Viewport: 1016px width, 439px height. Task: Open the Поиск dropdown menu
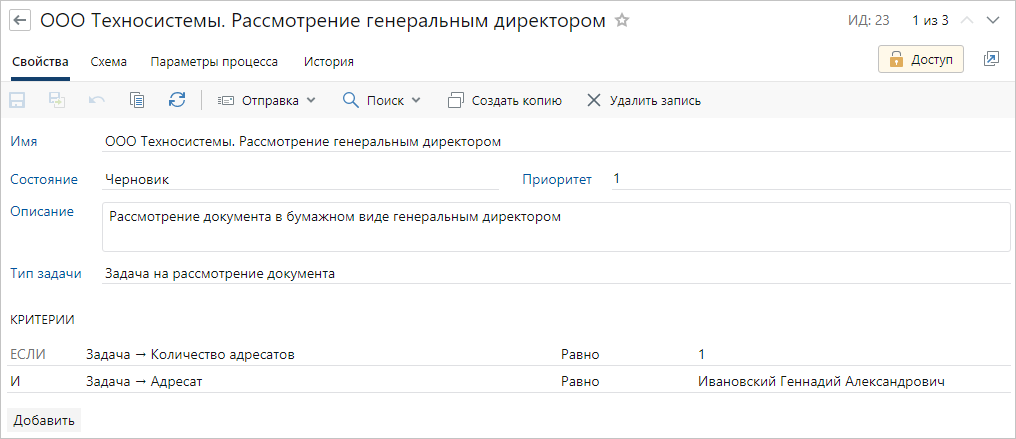382,100
